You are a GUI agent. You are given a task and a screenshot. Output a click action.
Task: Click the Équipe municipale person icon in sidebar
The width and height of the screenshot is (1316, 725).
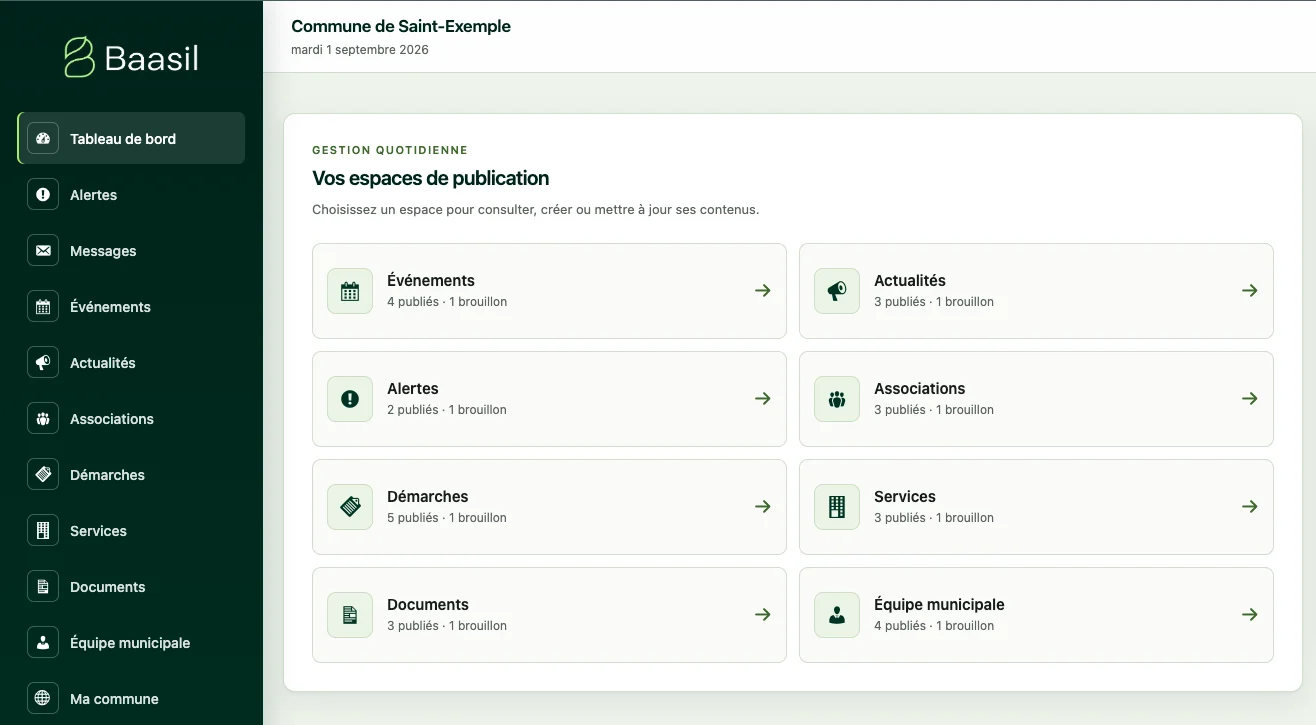[43, 643]
